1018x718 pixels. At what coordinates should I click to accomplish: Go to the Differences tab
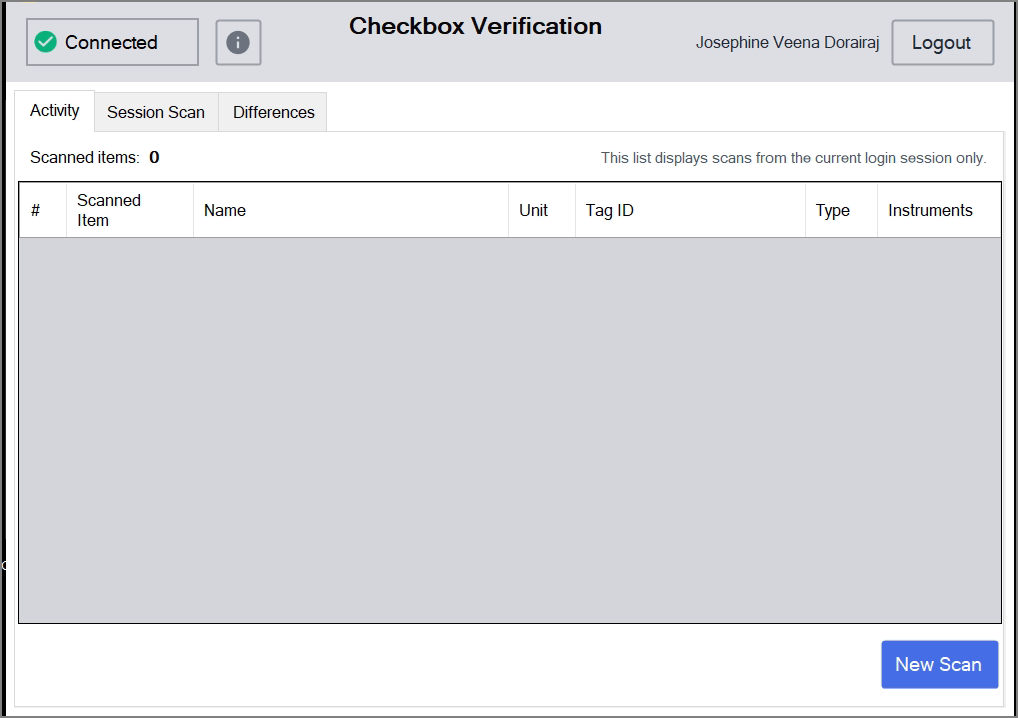point(273,112)
